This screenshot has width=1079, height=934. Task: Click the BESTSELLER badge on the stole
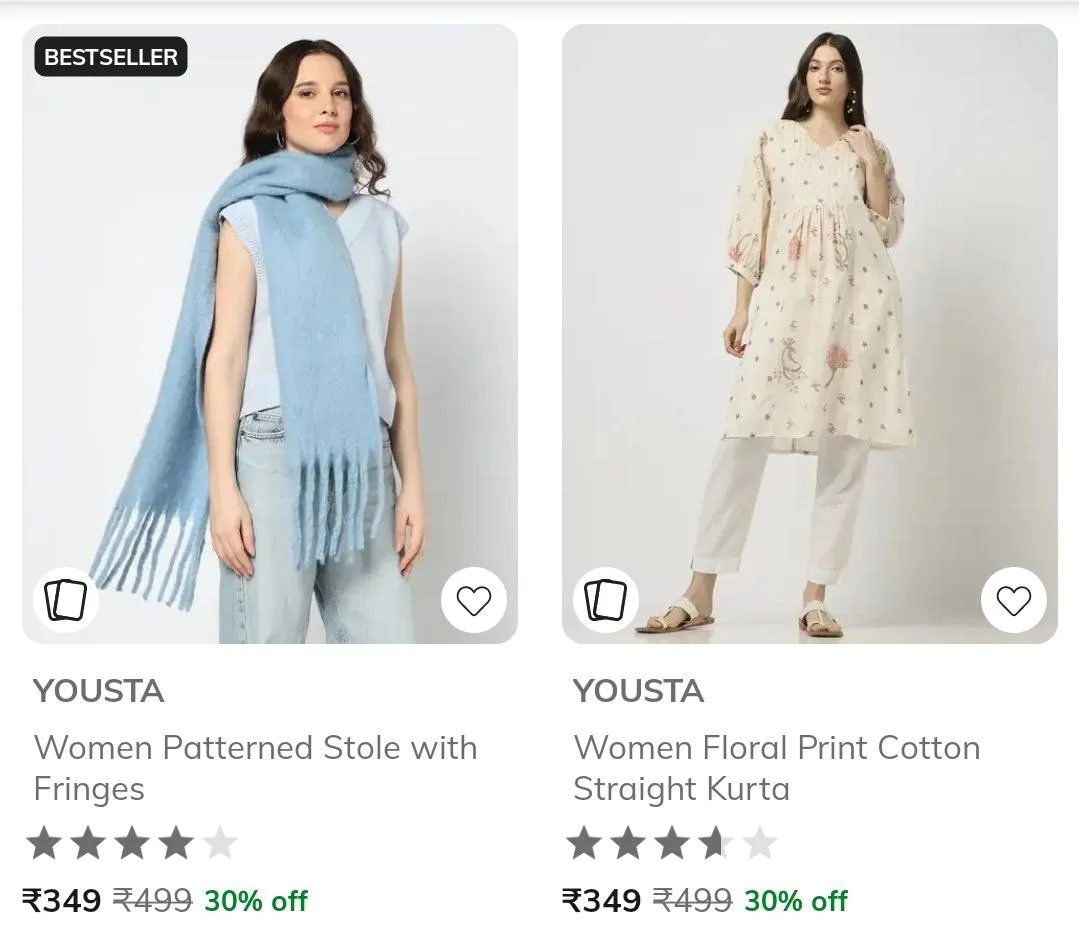pyautogui.click(x=111, y=56)
